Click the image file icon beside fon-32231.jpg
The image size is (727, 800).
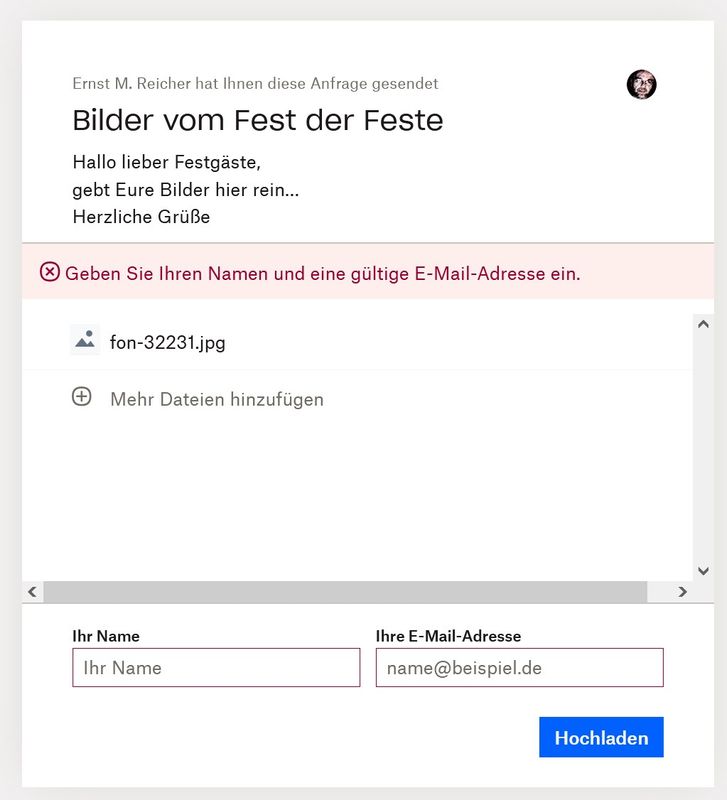[85, 341]
